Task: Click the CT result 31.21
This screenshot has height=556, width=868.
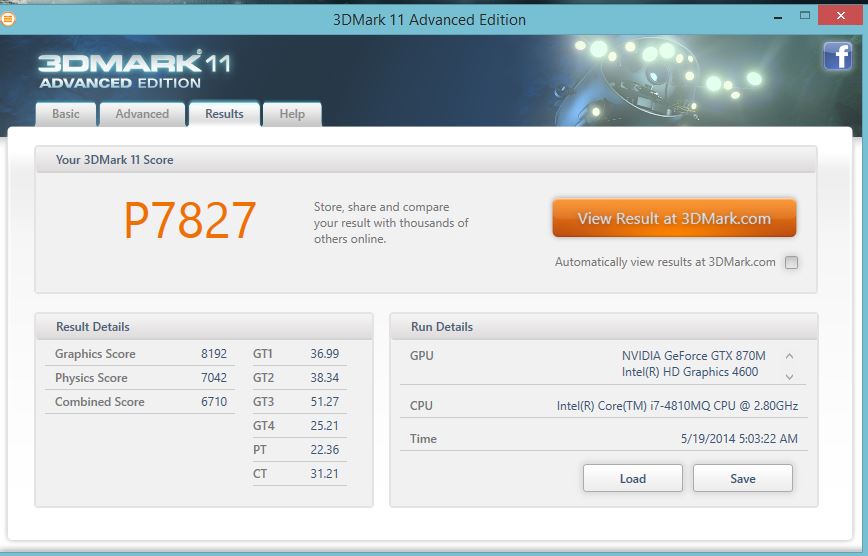Action: (x=324, y=473)
